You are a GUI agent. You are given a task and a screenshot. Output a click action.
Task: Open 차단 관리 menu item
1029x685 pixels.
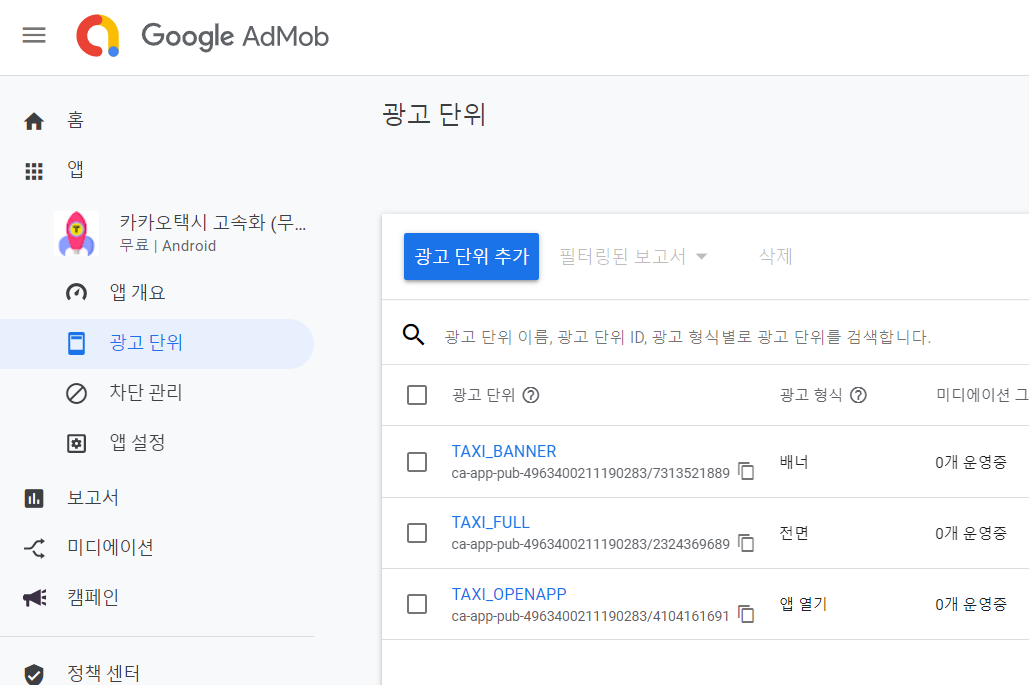[146, 392]
